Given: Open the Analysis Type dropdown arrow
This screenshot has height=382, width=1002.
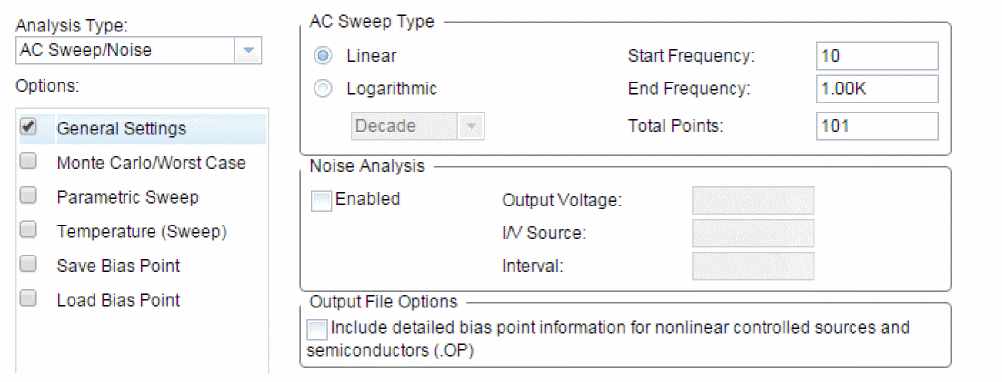Looking at the screenshot, I should click(249, 50).
